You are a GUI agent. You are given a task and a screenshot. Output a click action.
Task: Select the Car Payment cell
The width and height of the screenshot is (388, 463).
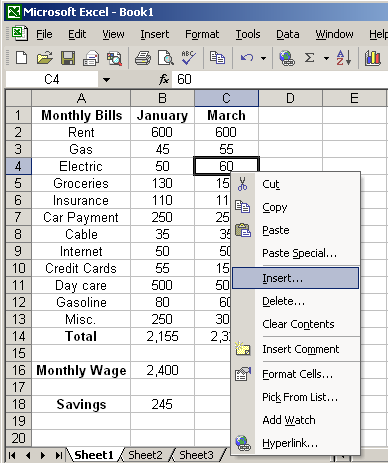81,217
